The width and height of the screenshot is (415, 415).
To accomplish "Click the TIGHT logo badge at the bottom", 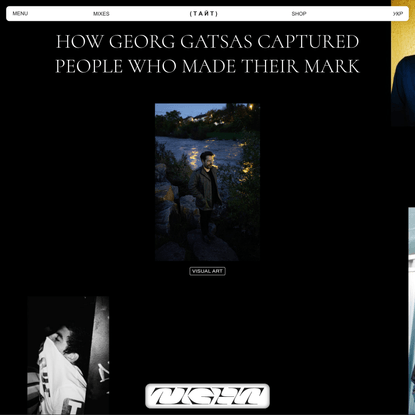I will point(207,396).
